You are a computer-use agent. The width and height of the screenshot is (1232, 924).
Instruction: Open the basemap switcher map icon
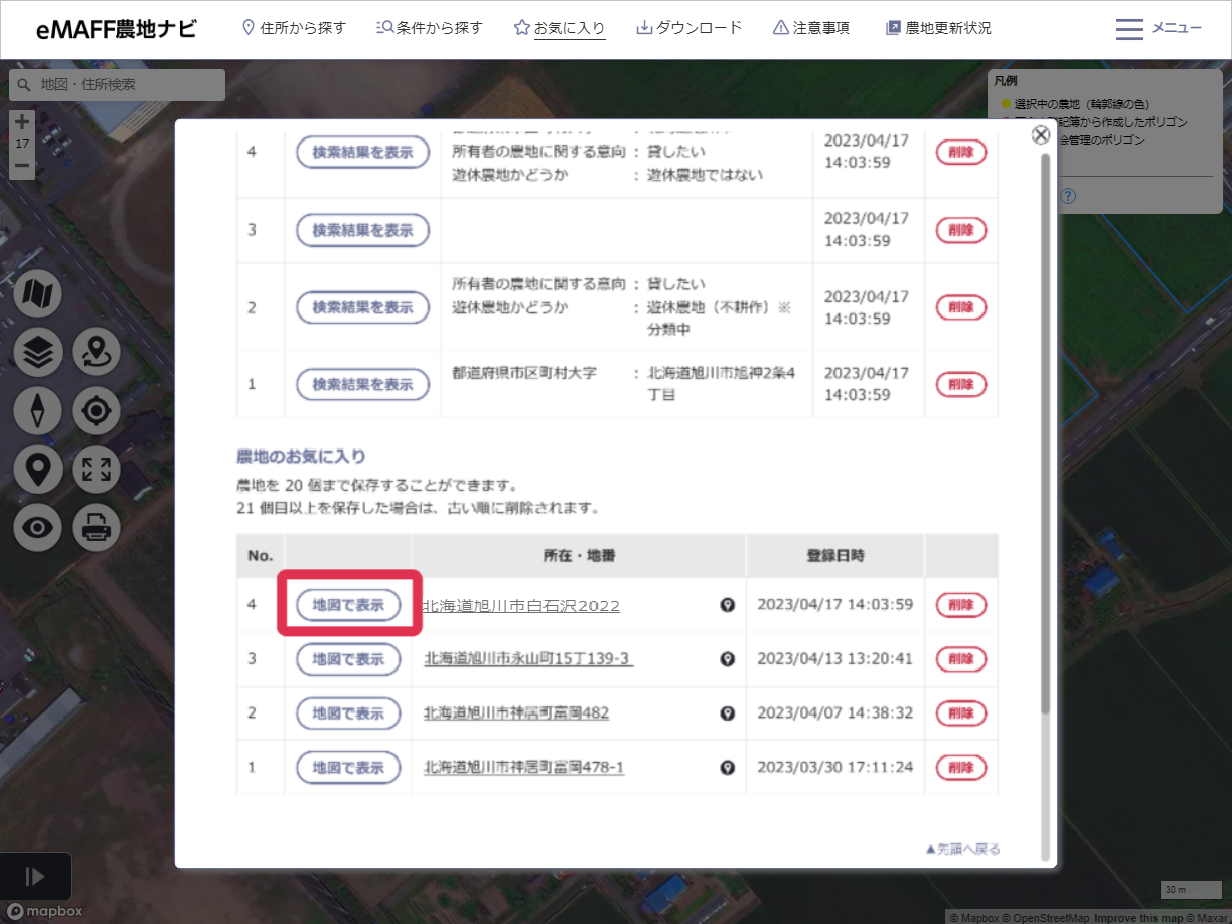point(38,293)
